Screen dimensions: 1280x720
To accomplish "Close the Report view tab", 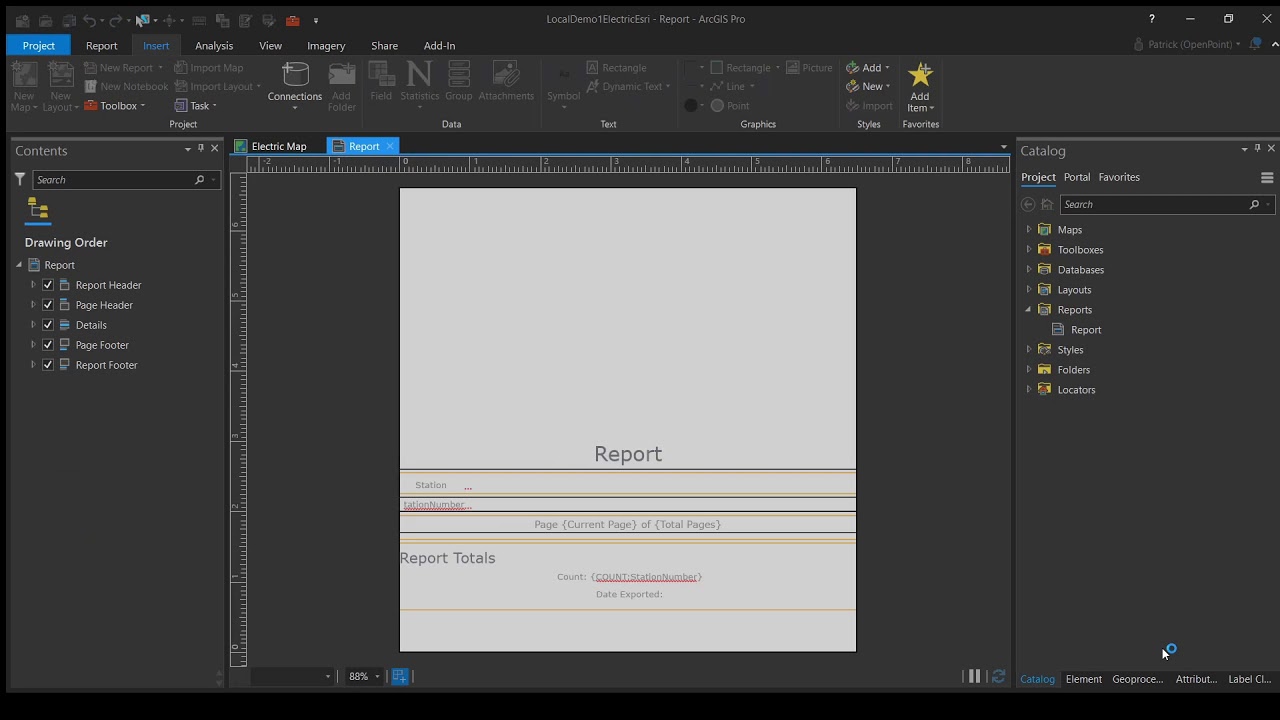I will [390, 146].
